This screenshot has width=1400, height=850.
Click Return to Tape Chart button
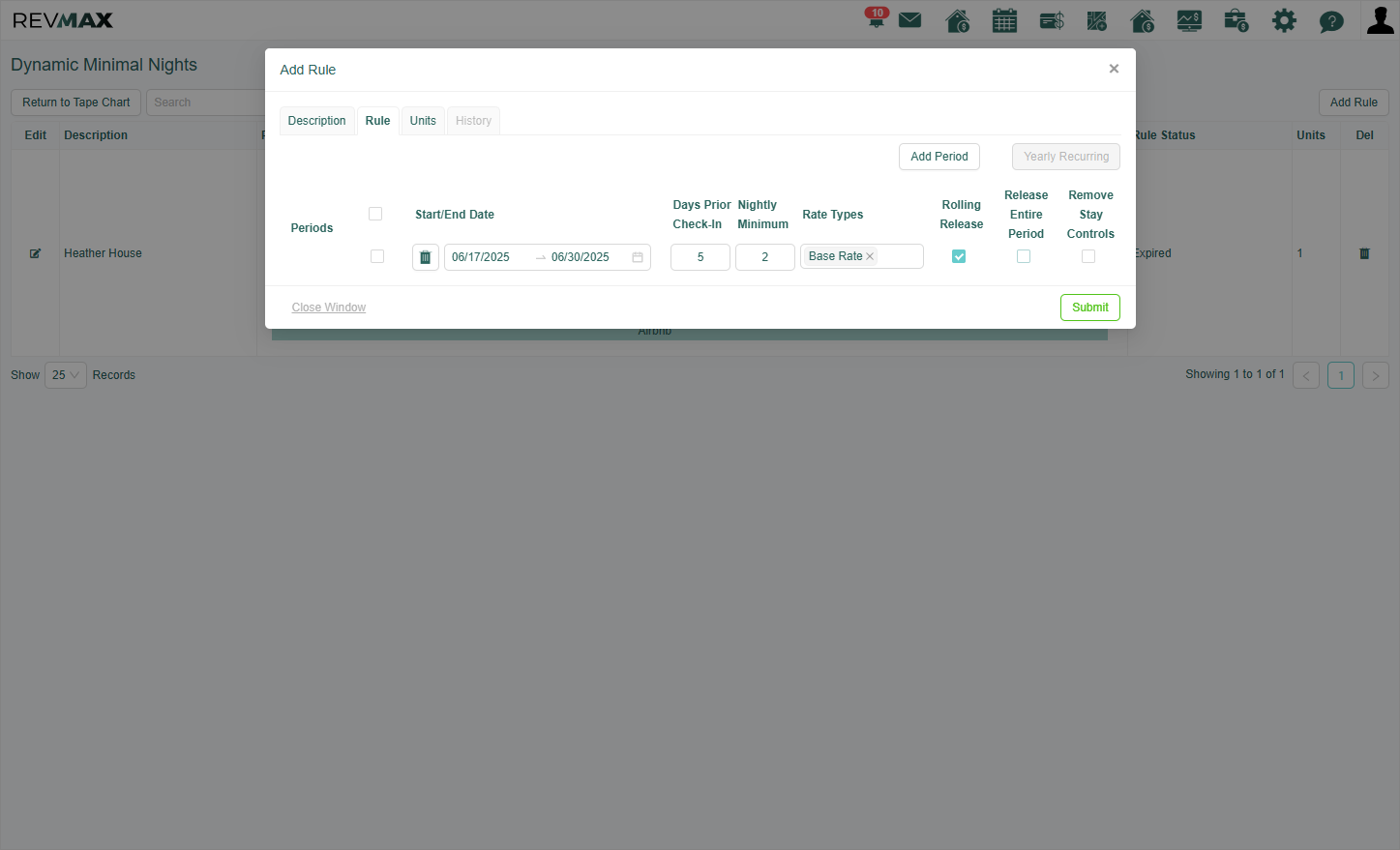click(76, 103)
